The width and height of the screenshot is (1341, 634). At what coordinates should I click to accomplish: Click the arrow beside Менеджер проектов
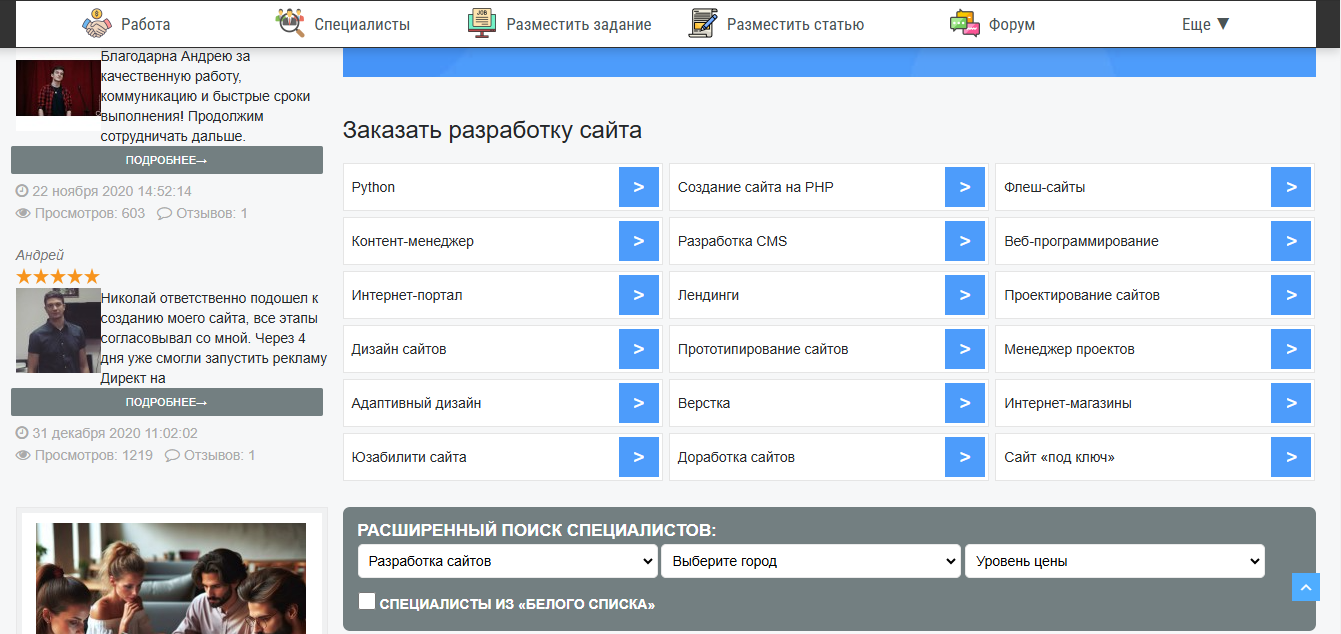(1291, 349)
